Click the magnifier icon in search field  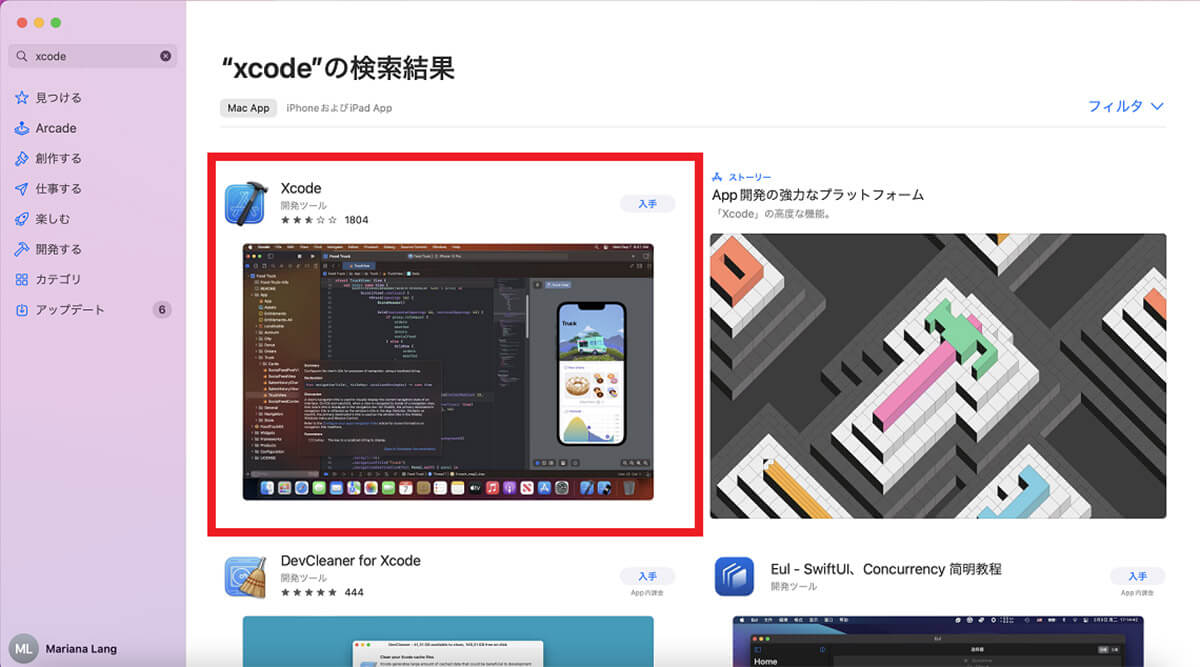click(22, 56)
